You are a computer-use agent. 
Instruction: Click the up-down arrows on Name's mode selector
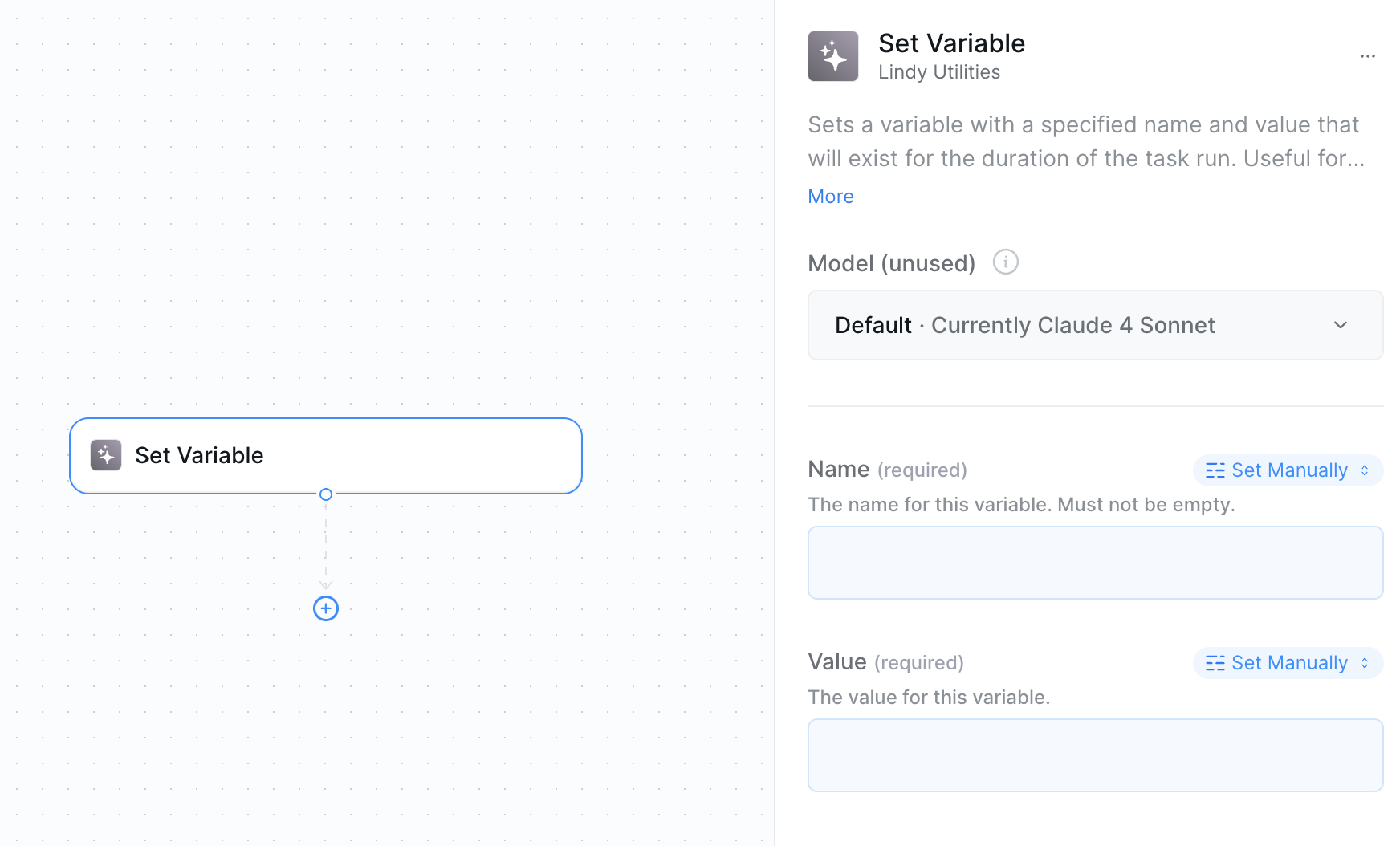click(x=1365, y=470)
